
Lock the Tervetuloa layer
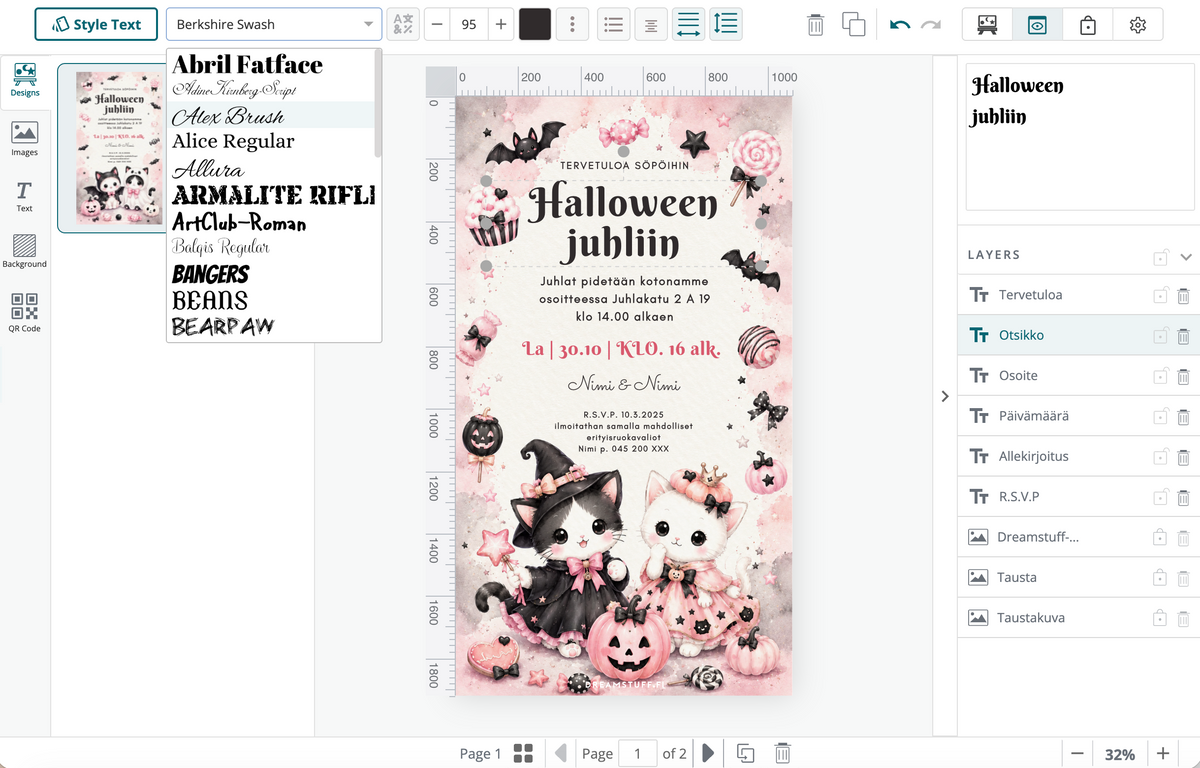(x=1160, y=295)
